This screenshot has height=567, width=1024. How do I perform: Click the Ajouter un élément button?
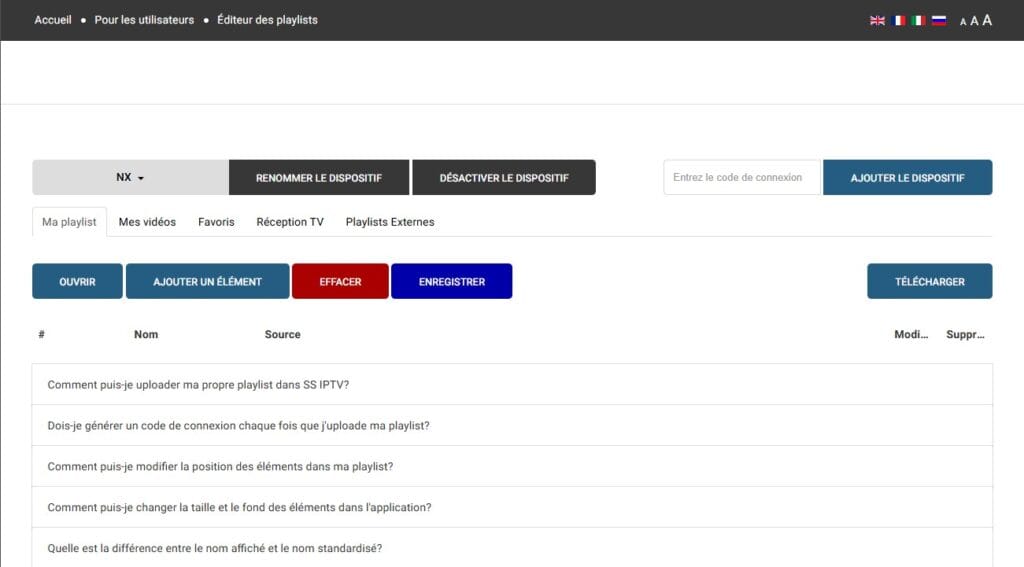coord(207,282)
